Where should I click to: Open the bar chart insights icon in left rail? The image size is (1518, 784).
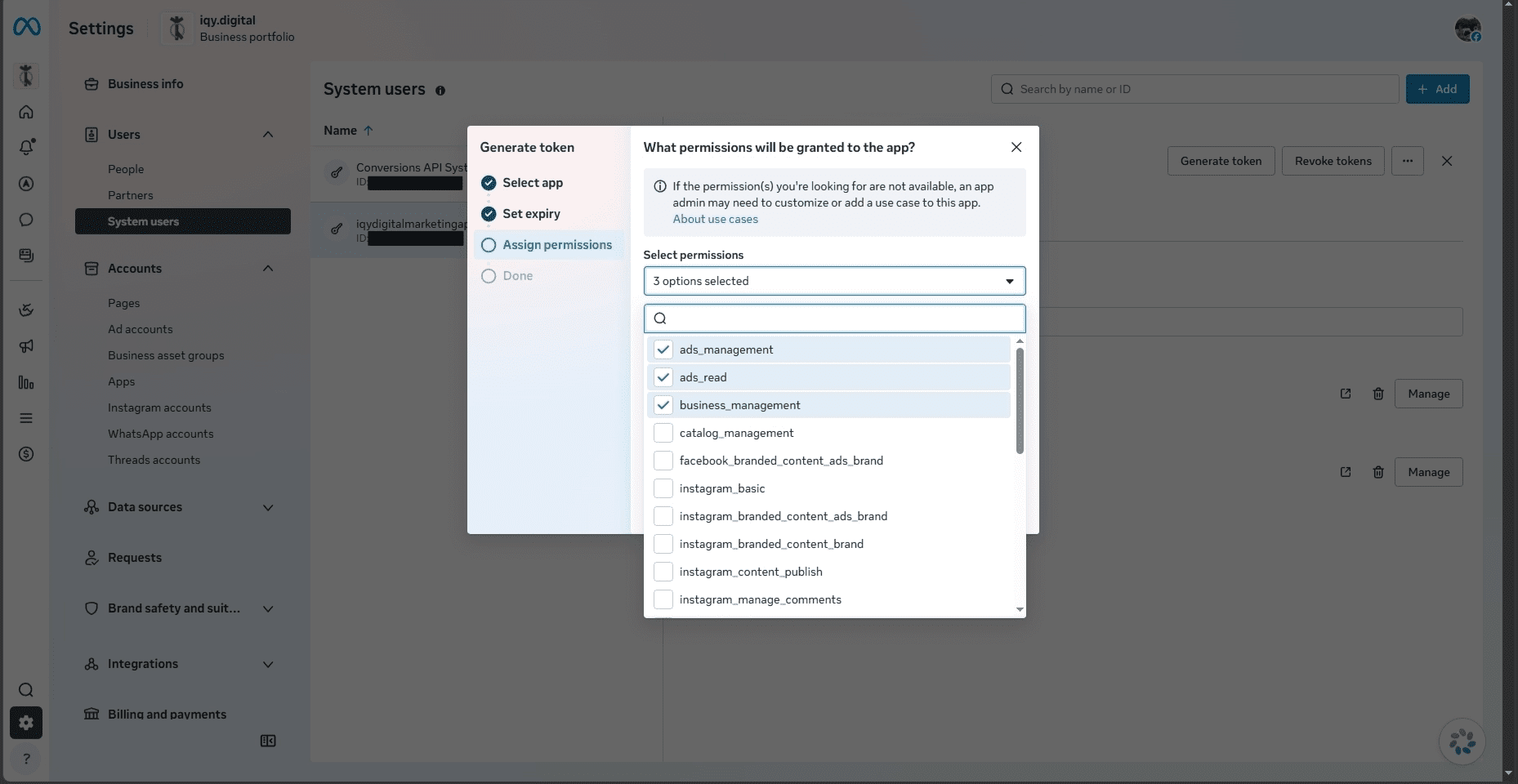tap(26, 382)
